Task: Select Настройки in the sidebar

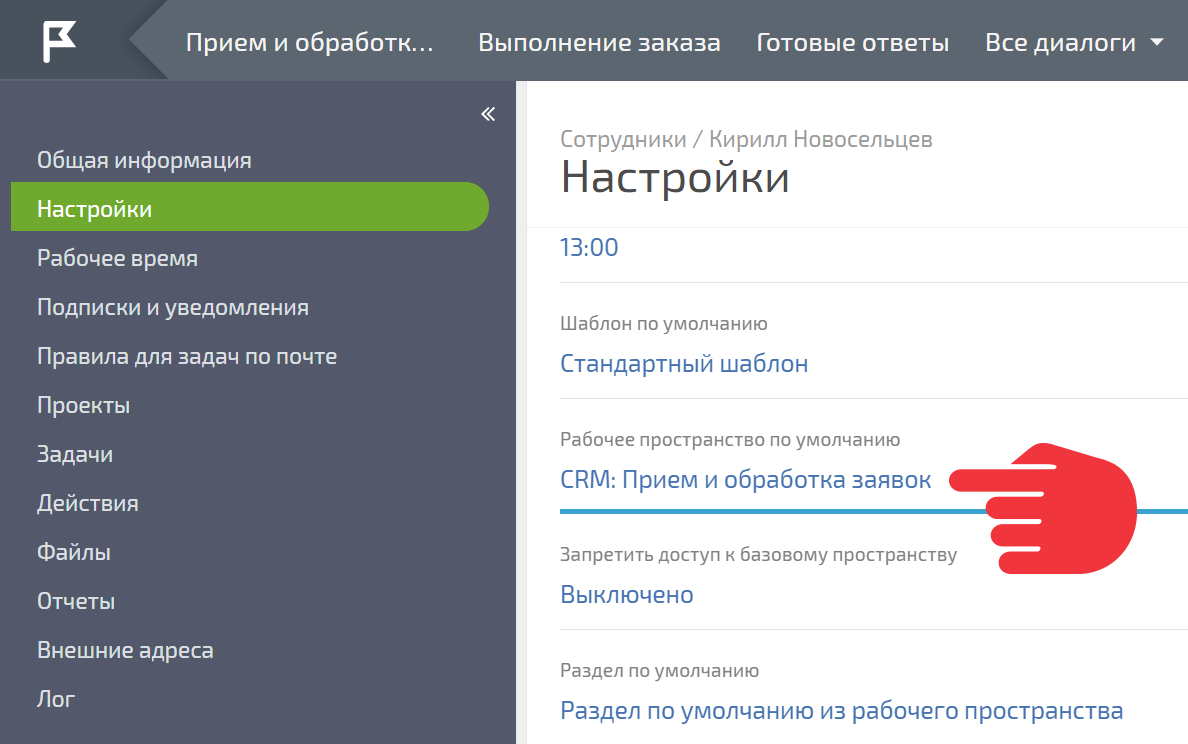Action: [250, 207]
